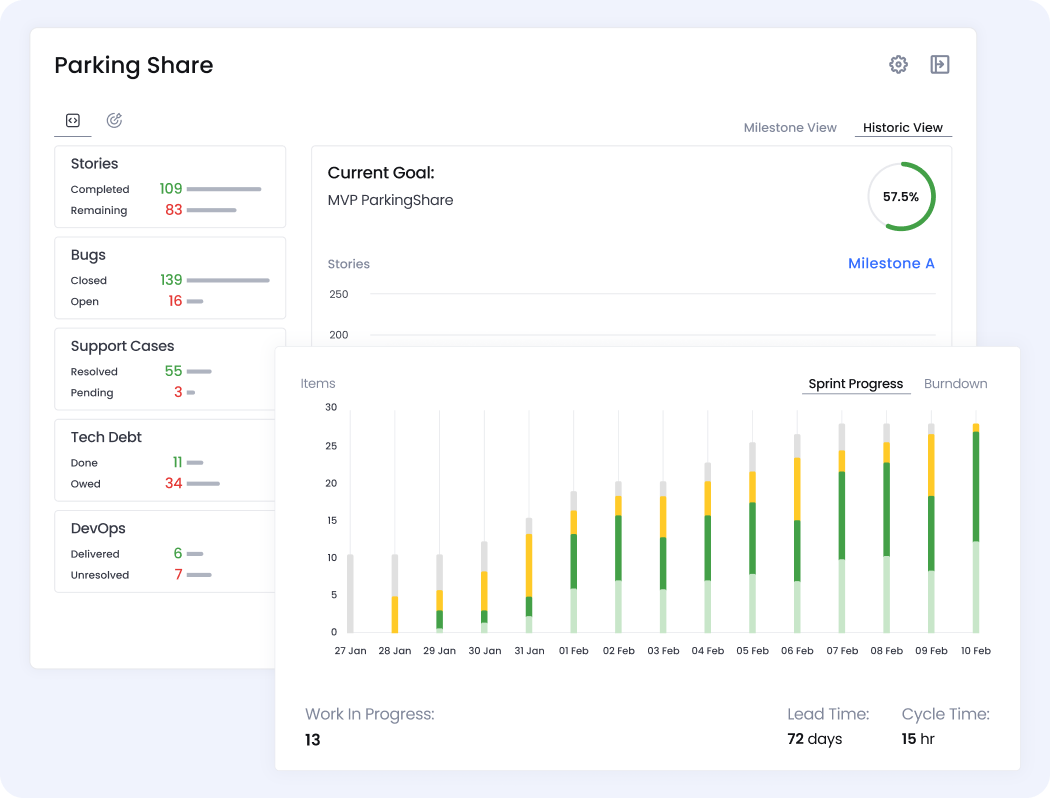Click the 27 Jan chart bar
1050x798 pixels.
[350, 594]
